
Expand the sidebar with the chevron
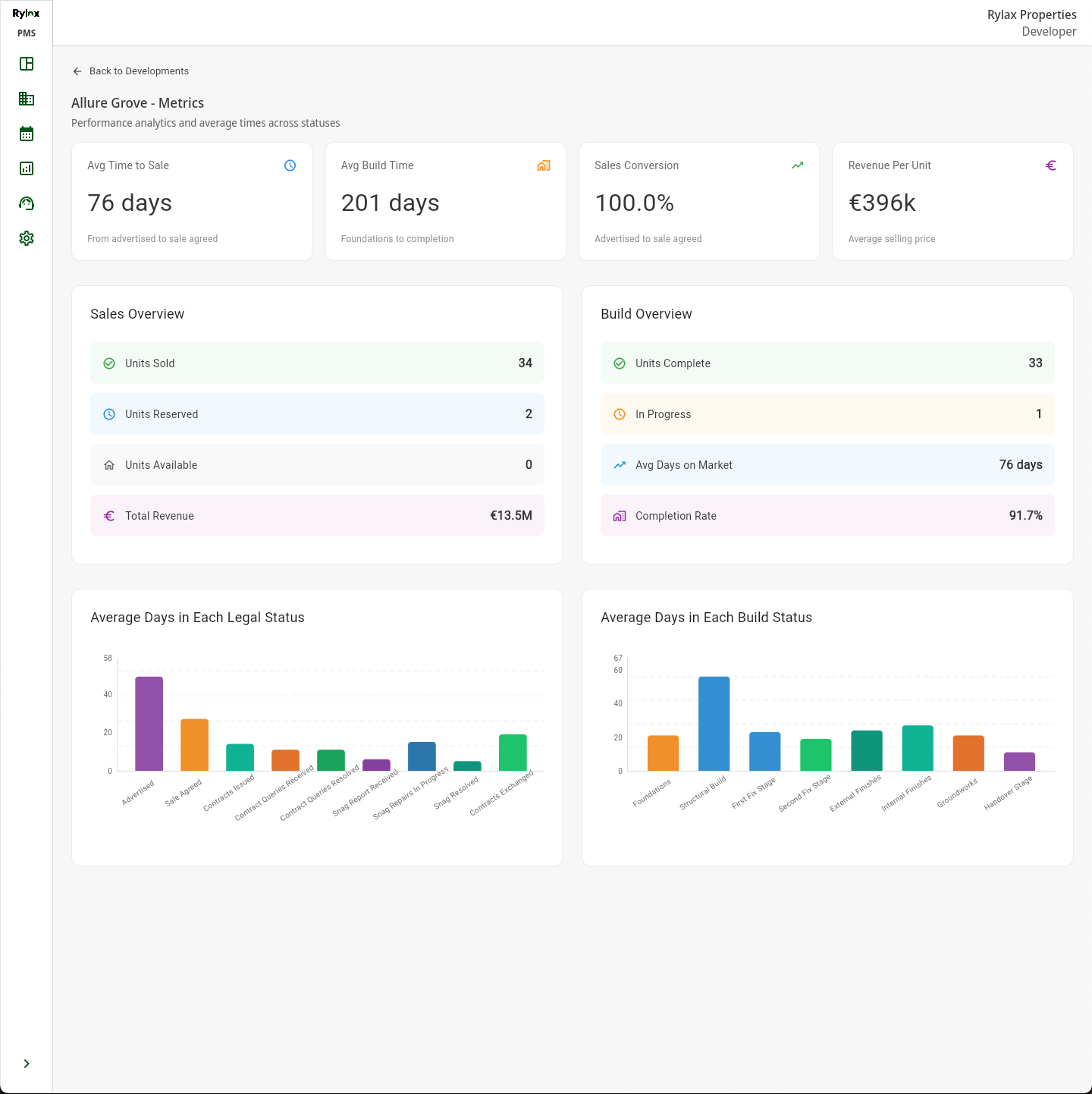click(27, 1064)
